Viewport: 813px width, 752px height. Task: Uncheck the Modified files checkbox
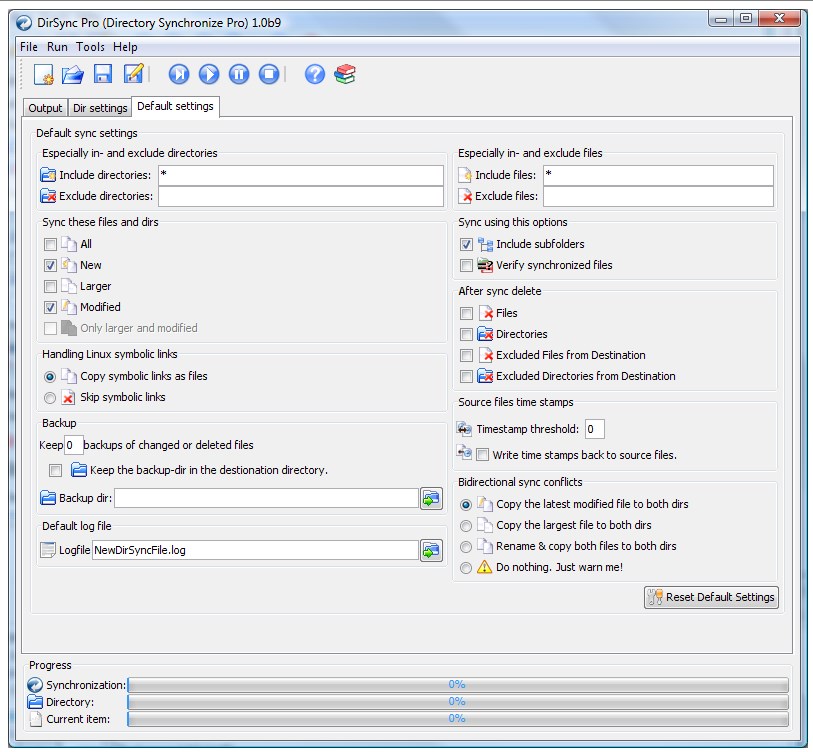[50, 308]
